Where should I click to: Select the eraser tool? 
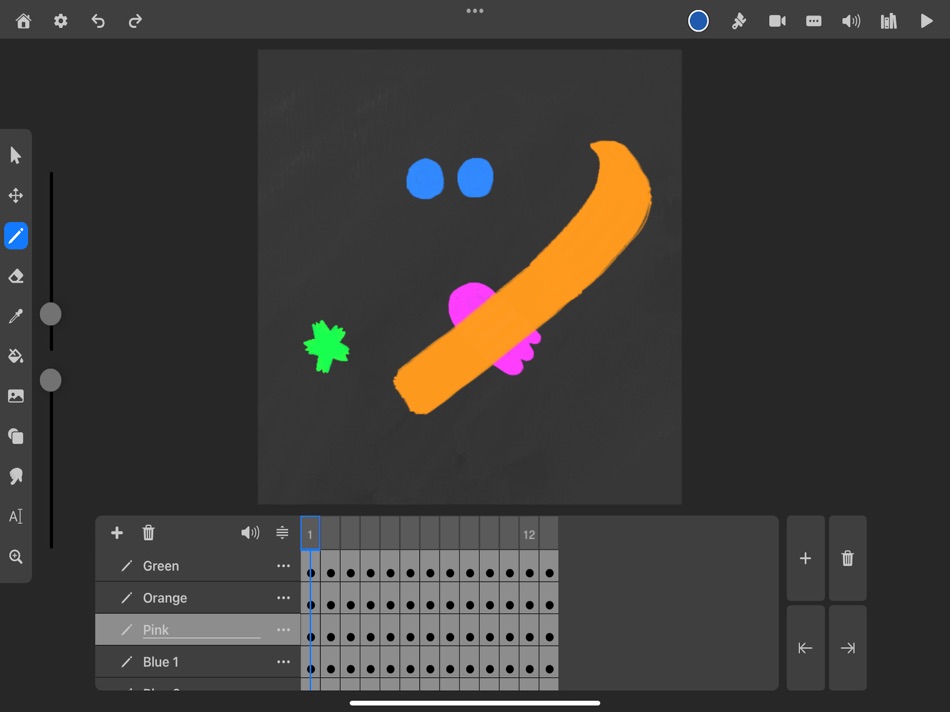(x=16, y=276)
